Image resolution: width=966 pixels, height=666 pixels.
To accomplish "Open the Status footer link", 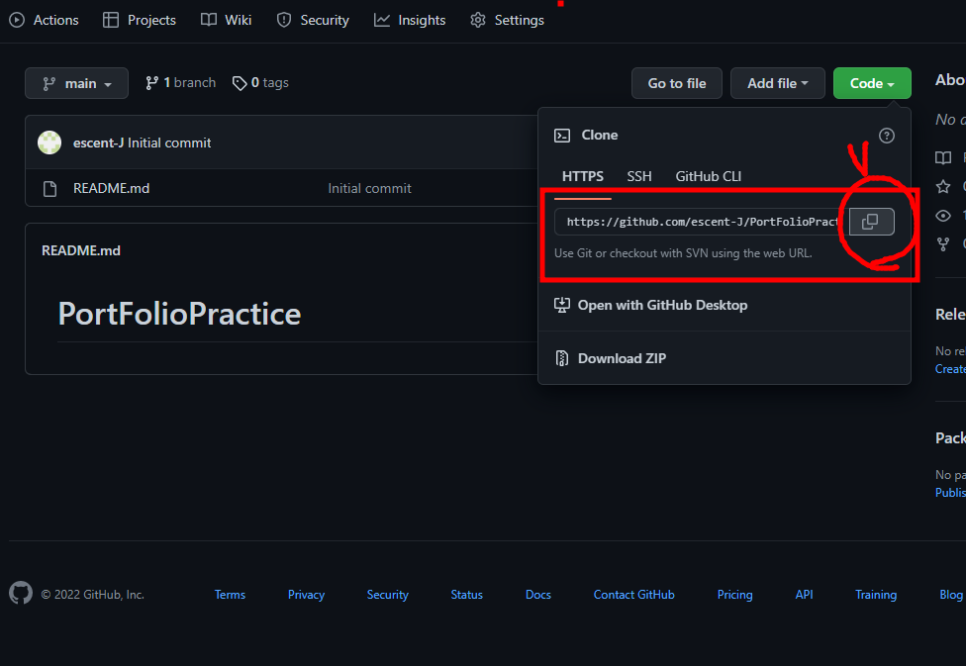I will (x=466, y=595).
